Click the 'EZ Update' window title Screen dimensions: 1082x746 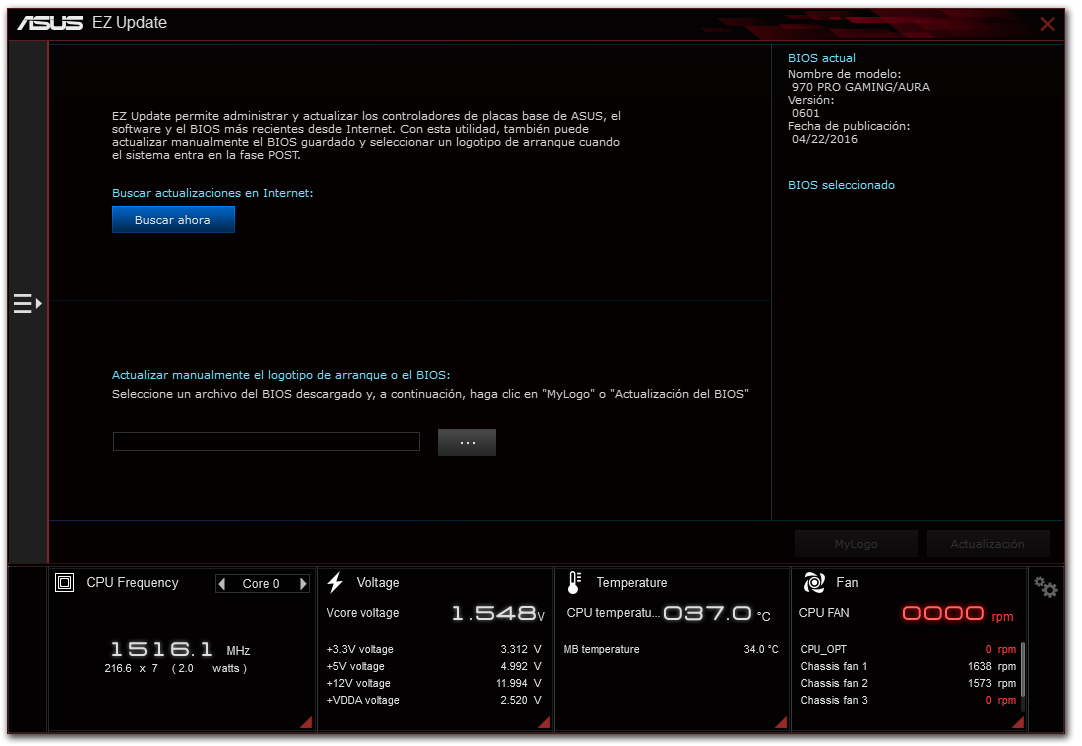tap(130, 23)
